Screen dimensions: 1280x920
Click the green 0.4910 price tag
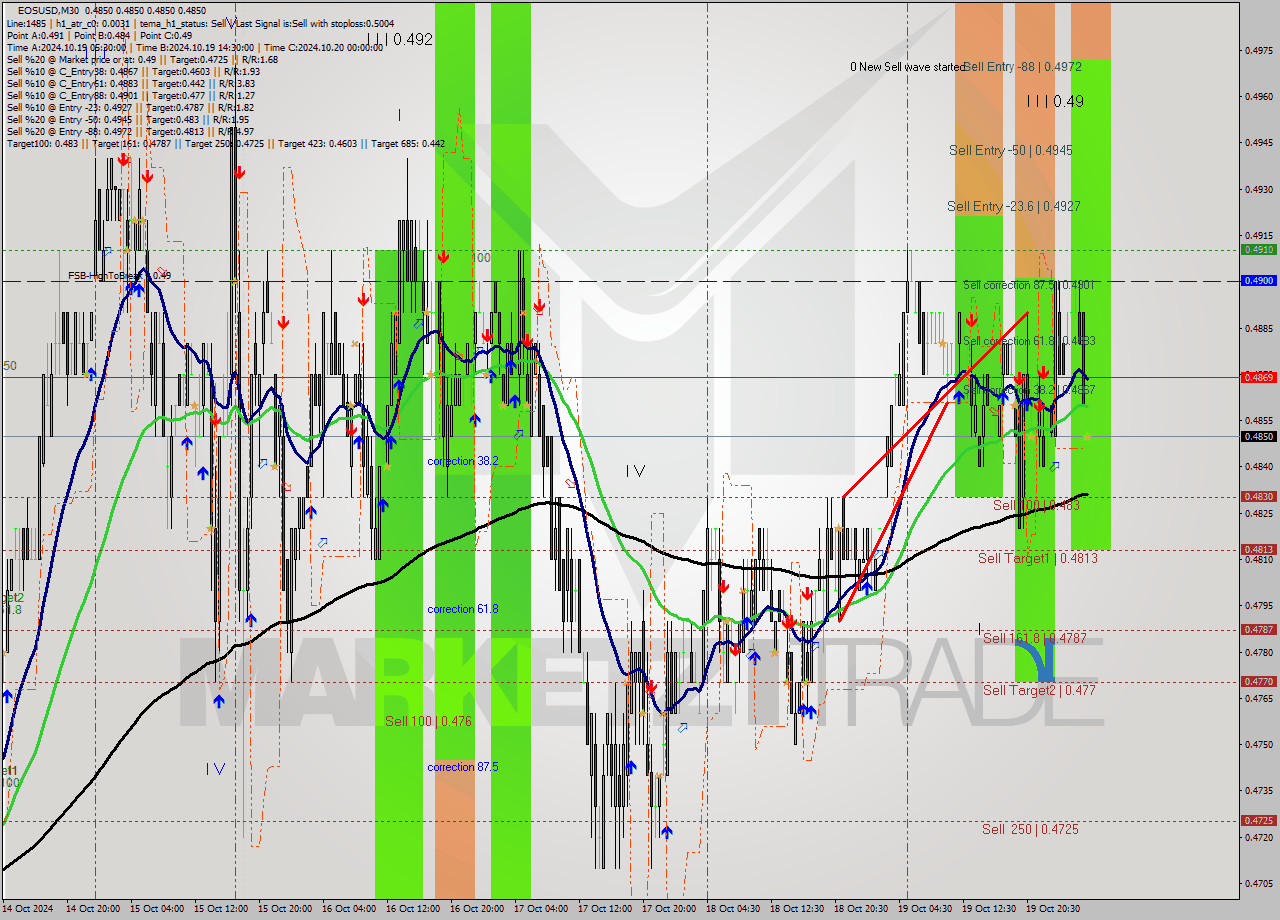[1258, 249]
